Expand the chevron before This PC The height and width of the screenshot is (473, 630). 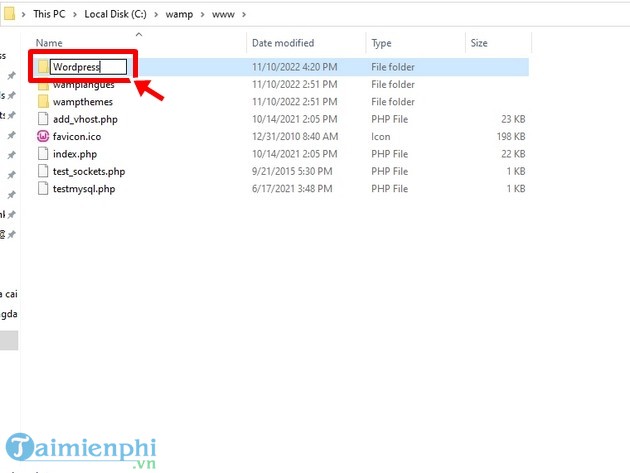[x=23, y=14]
